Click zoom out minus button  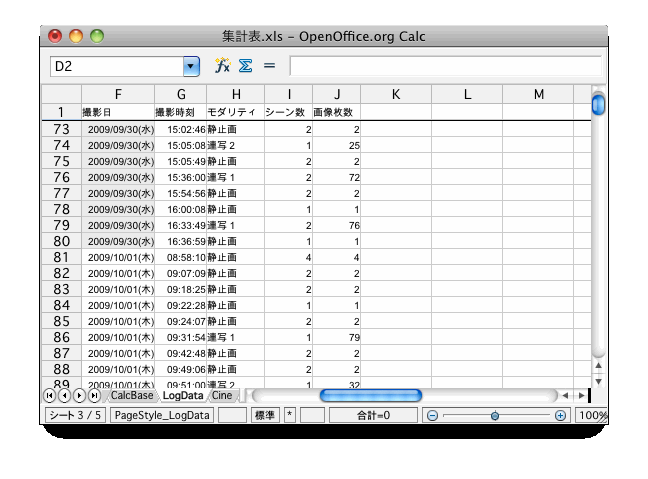pos(432,415)
